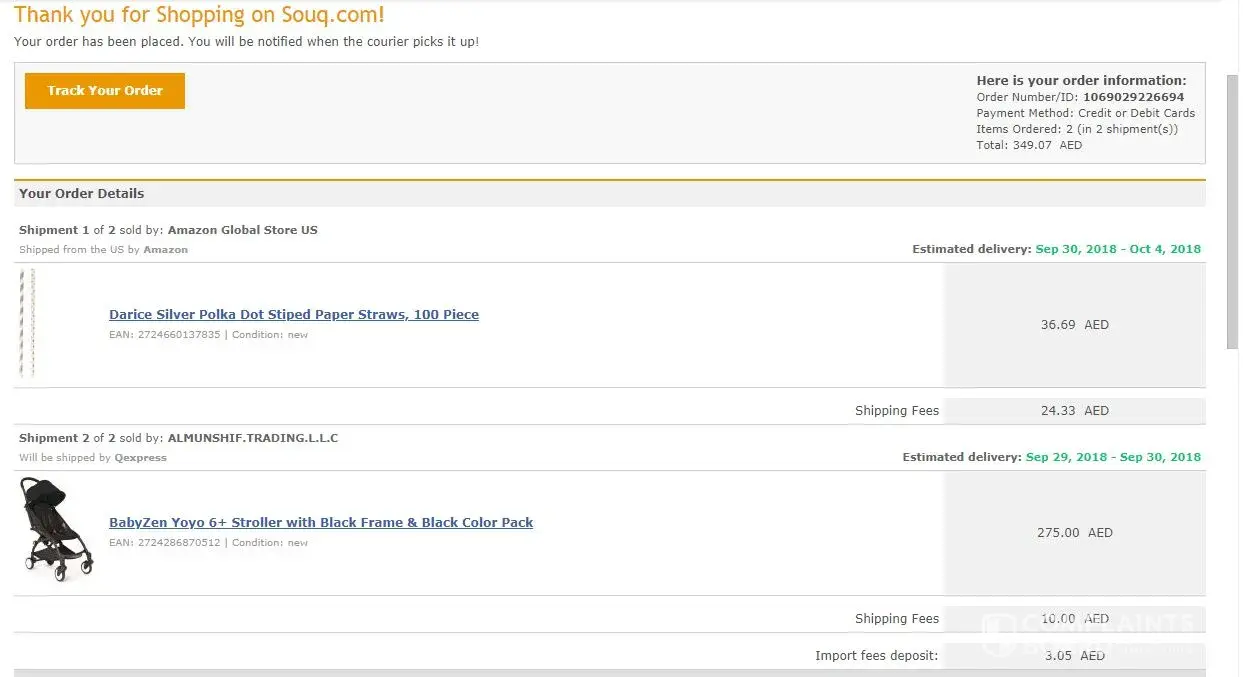Click the Amazon Global Store US seller name
The height and width of the screenshot is (677, 1243).
(x=242, y=230)
